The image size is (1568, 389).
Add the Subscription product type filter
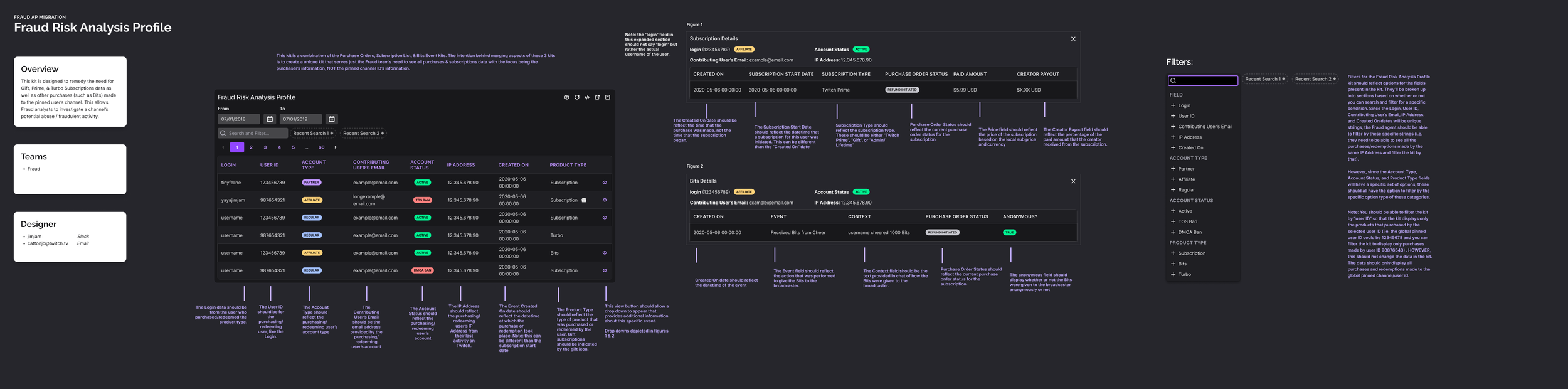(1173, 253)
